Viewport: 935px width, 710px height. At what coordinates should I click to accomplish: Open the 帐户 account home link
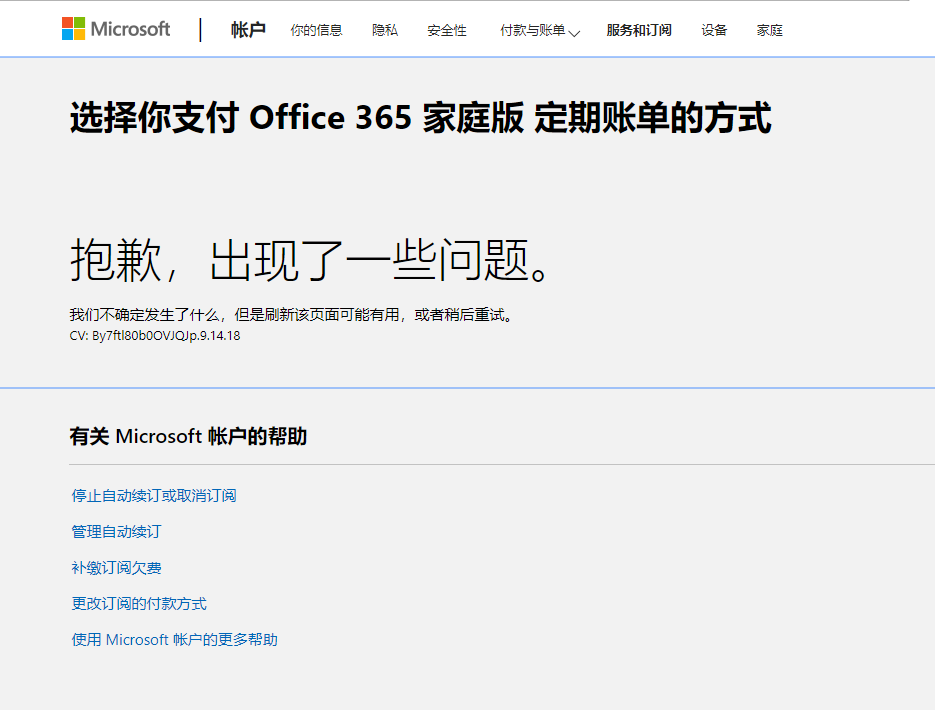(249, 30)
